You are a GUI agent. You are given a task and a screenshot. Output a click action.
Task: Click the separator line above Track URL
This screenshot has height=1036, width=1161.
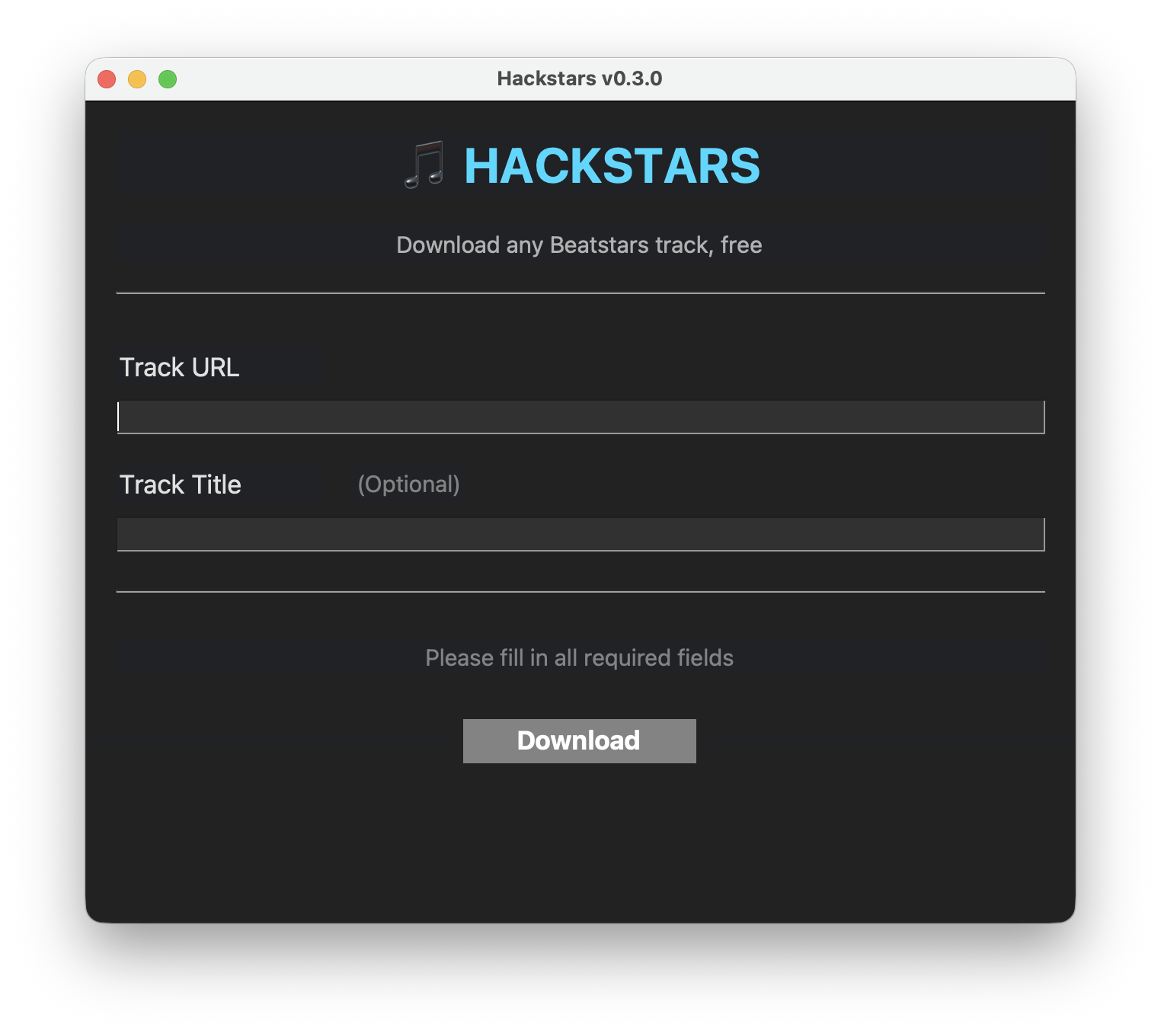(580, 293)
